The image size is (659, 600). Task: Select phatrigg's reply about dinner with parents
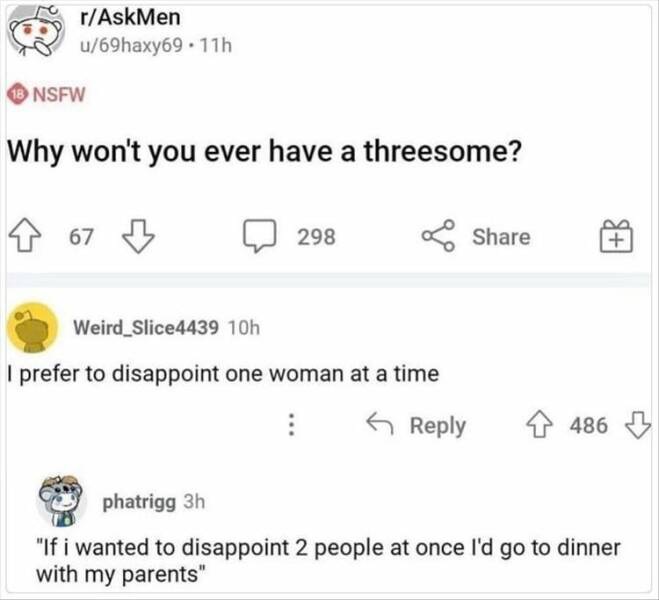click(328, 561)
